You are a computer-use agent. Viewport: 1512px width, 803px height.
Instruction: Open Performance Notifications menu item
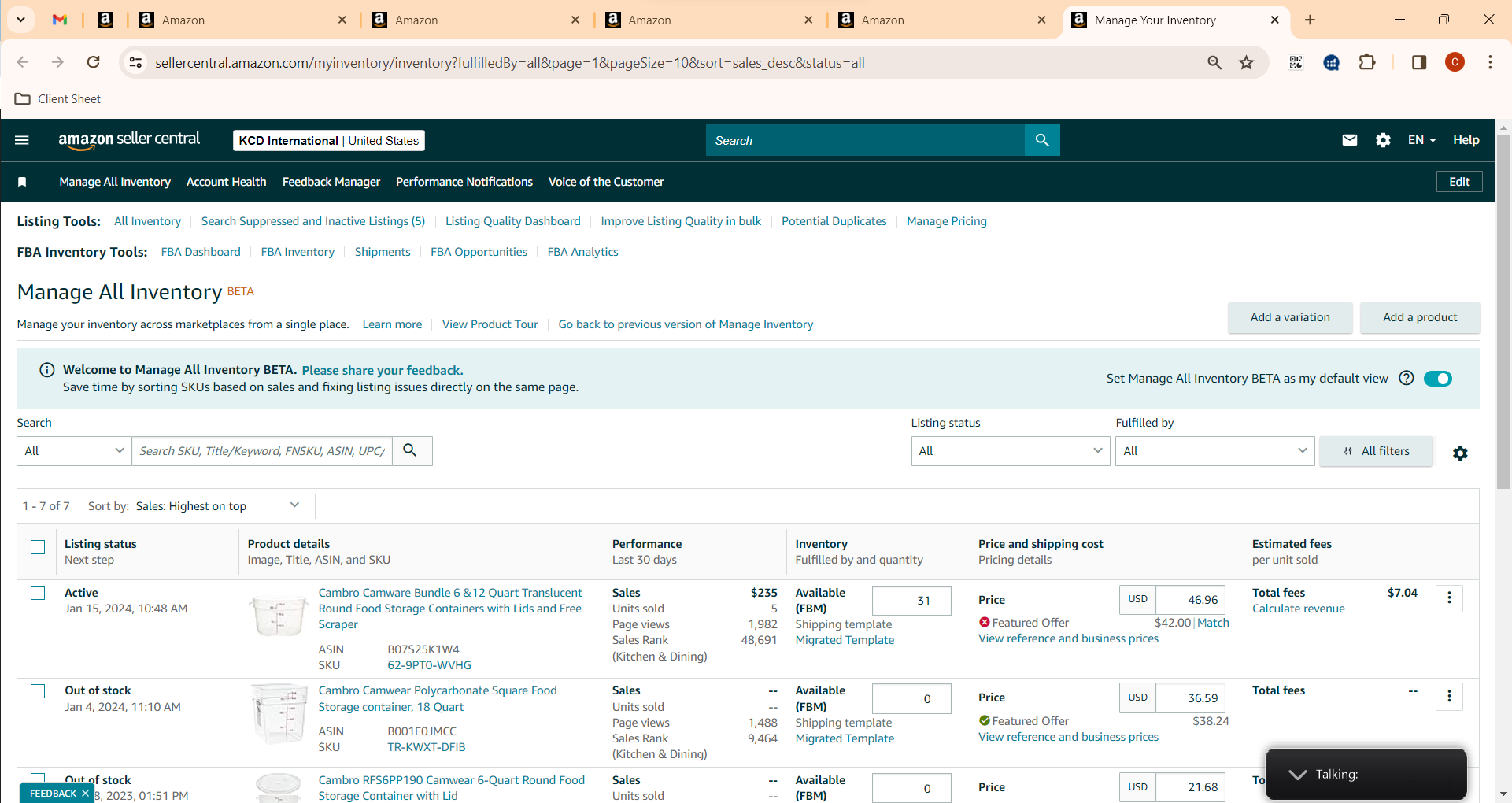pos(464,182)
